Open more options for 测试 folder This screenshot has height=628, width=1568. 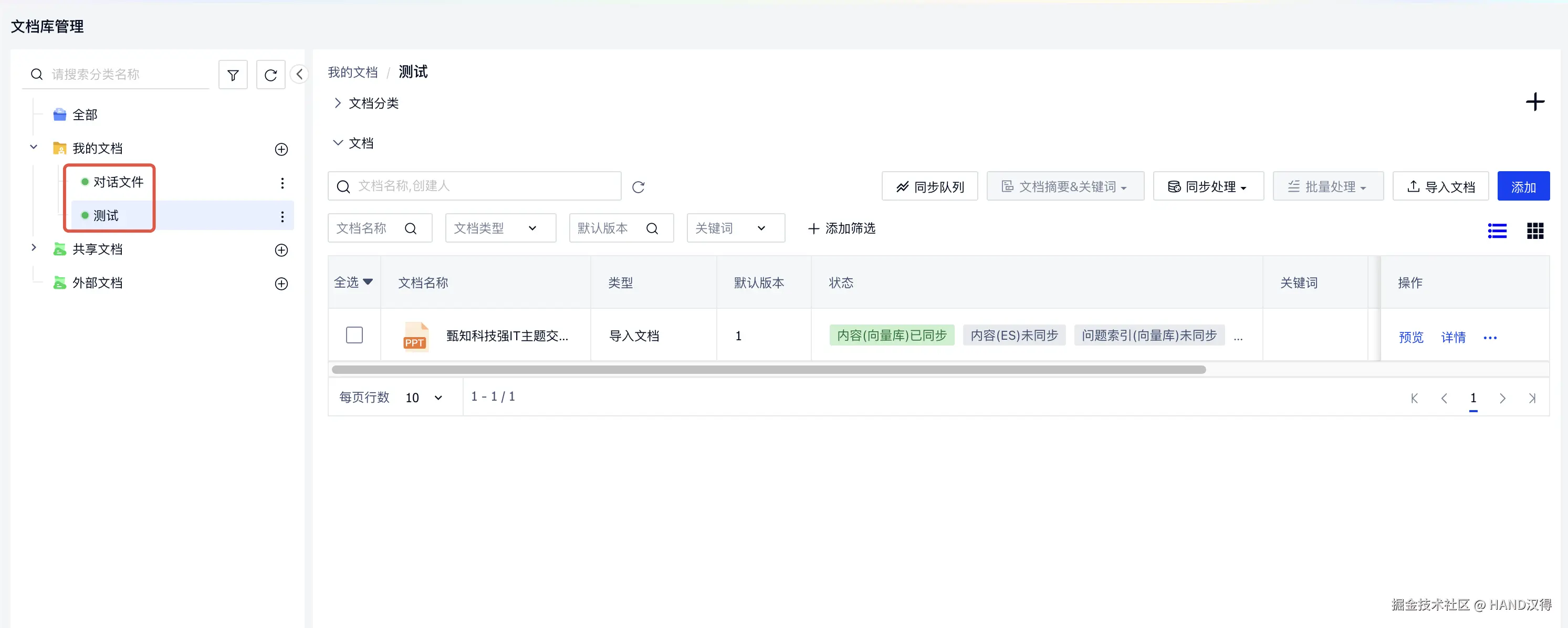point(282,217)
